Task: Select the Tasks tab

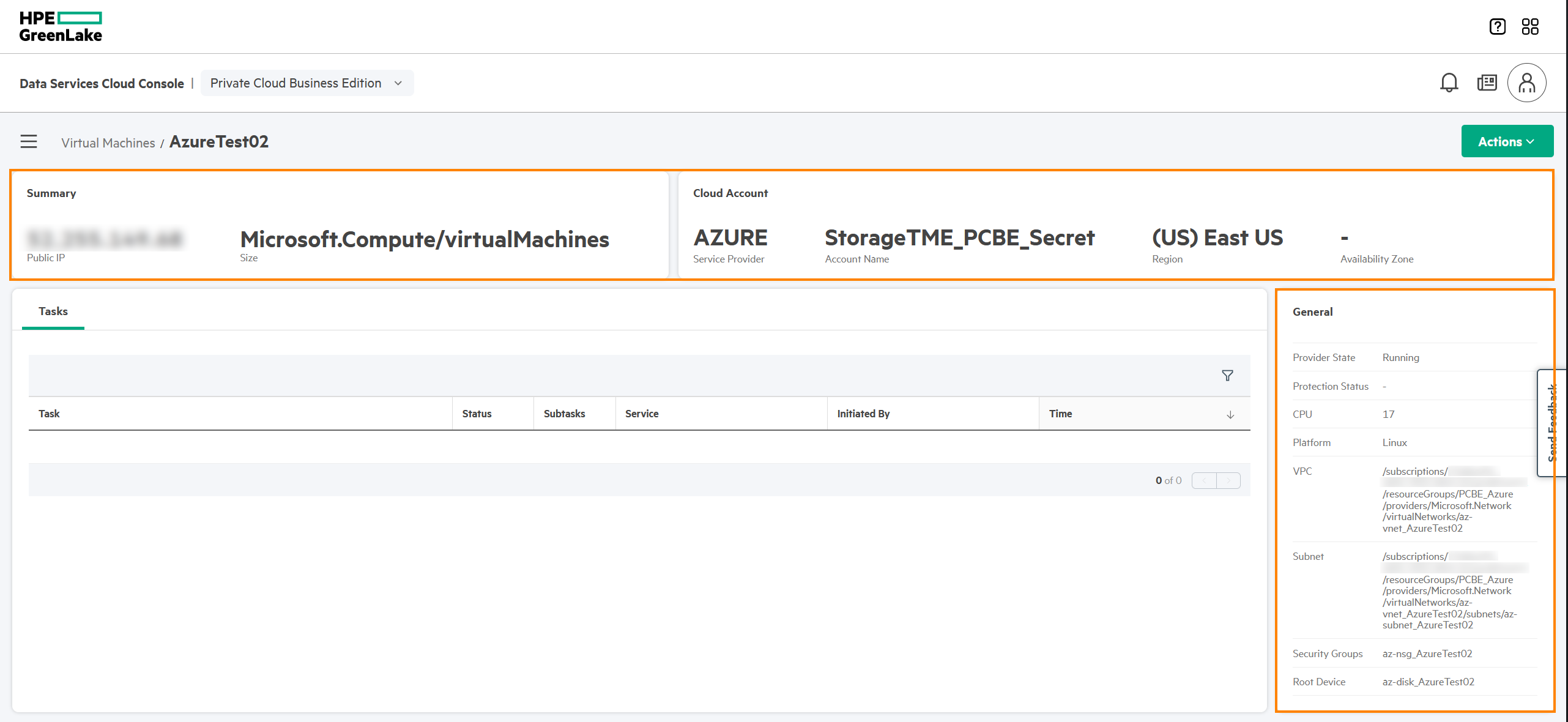Action: coord(53,311)
